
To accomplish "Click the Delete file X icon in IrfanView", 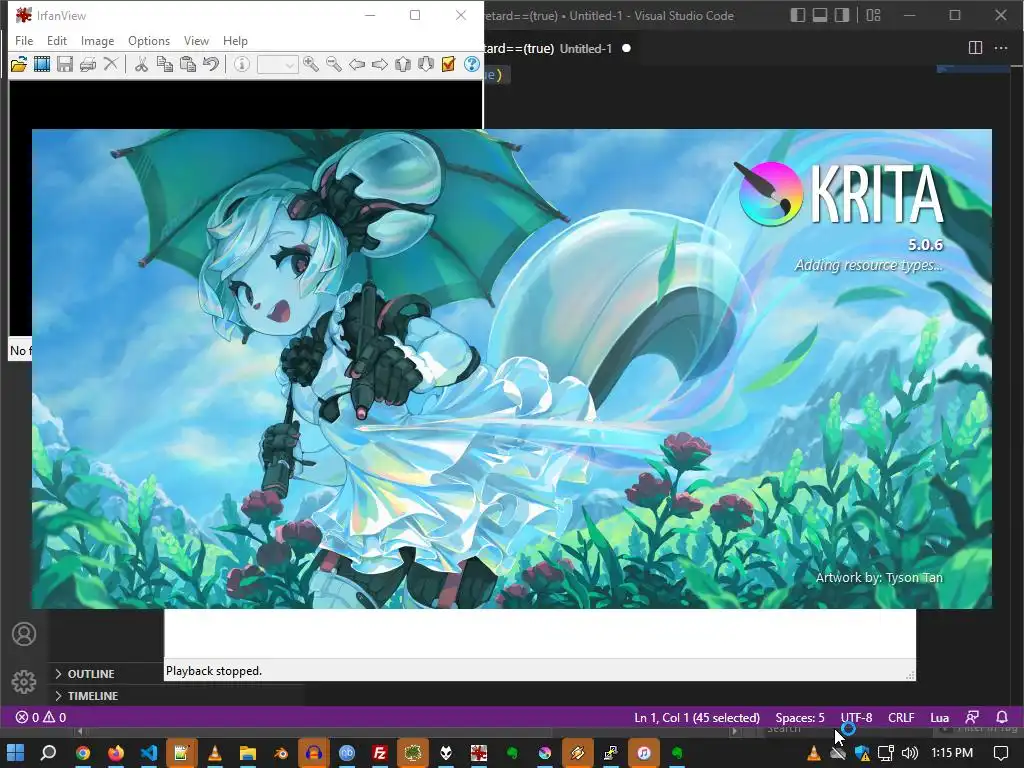I will click(x=111, y=64).
